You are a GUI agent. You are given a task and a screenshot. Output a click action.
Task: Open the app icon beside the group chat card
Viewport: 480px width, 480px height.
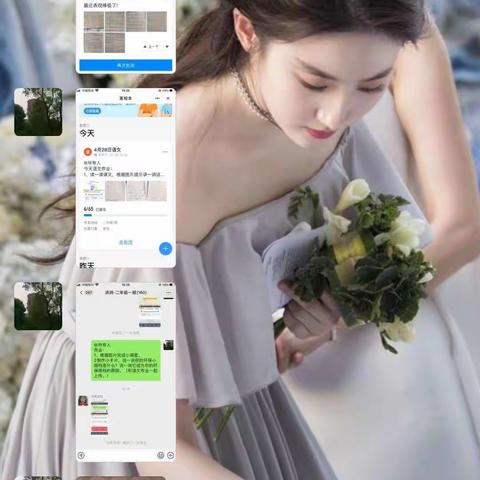38,306
